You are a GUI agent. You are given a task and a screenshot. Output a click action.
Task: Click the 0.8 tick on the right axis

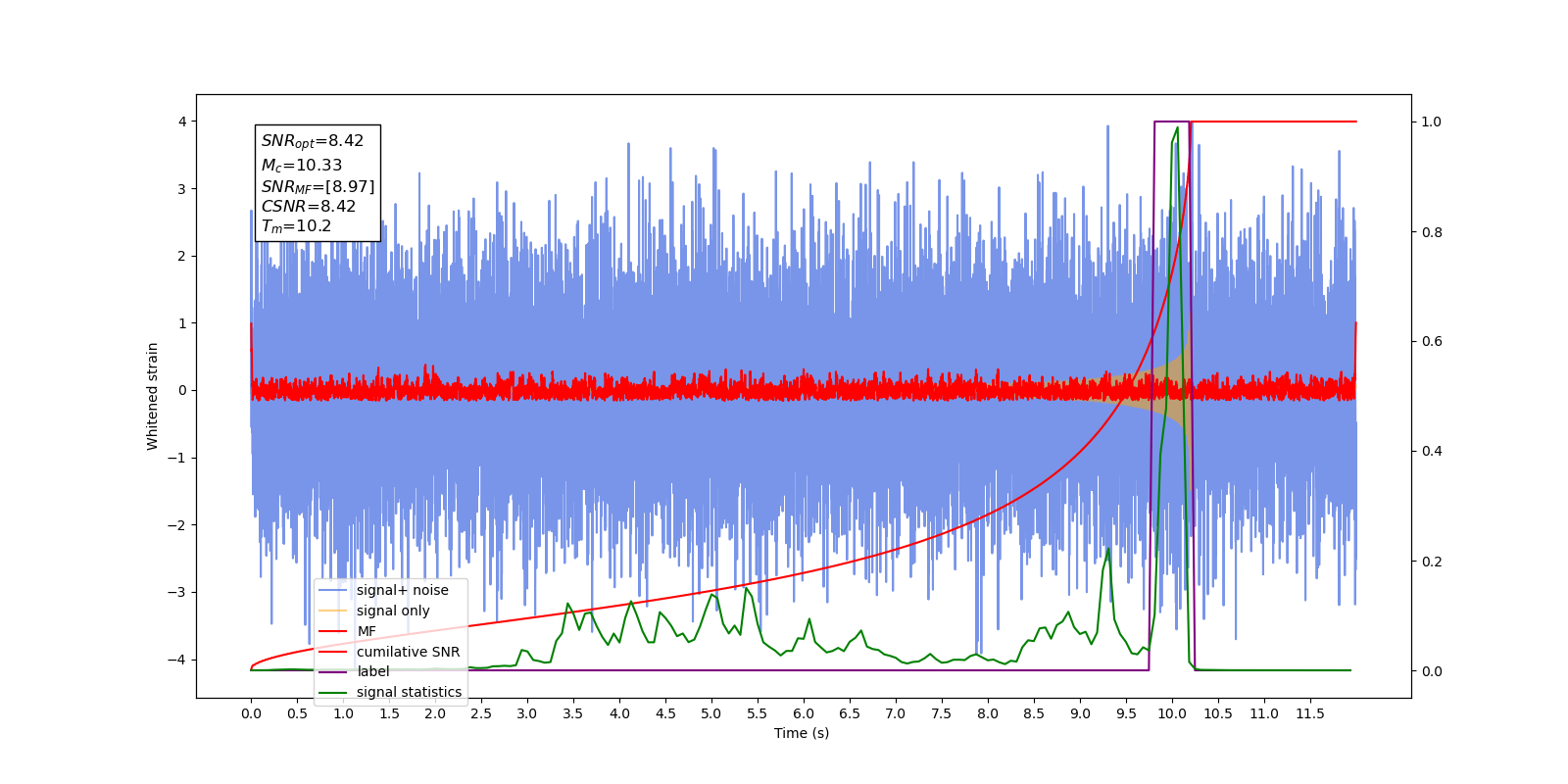pyautogui.click(x=1432, y=232)
